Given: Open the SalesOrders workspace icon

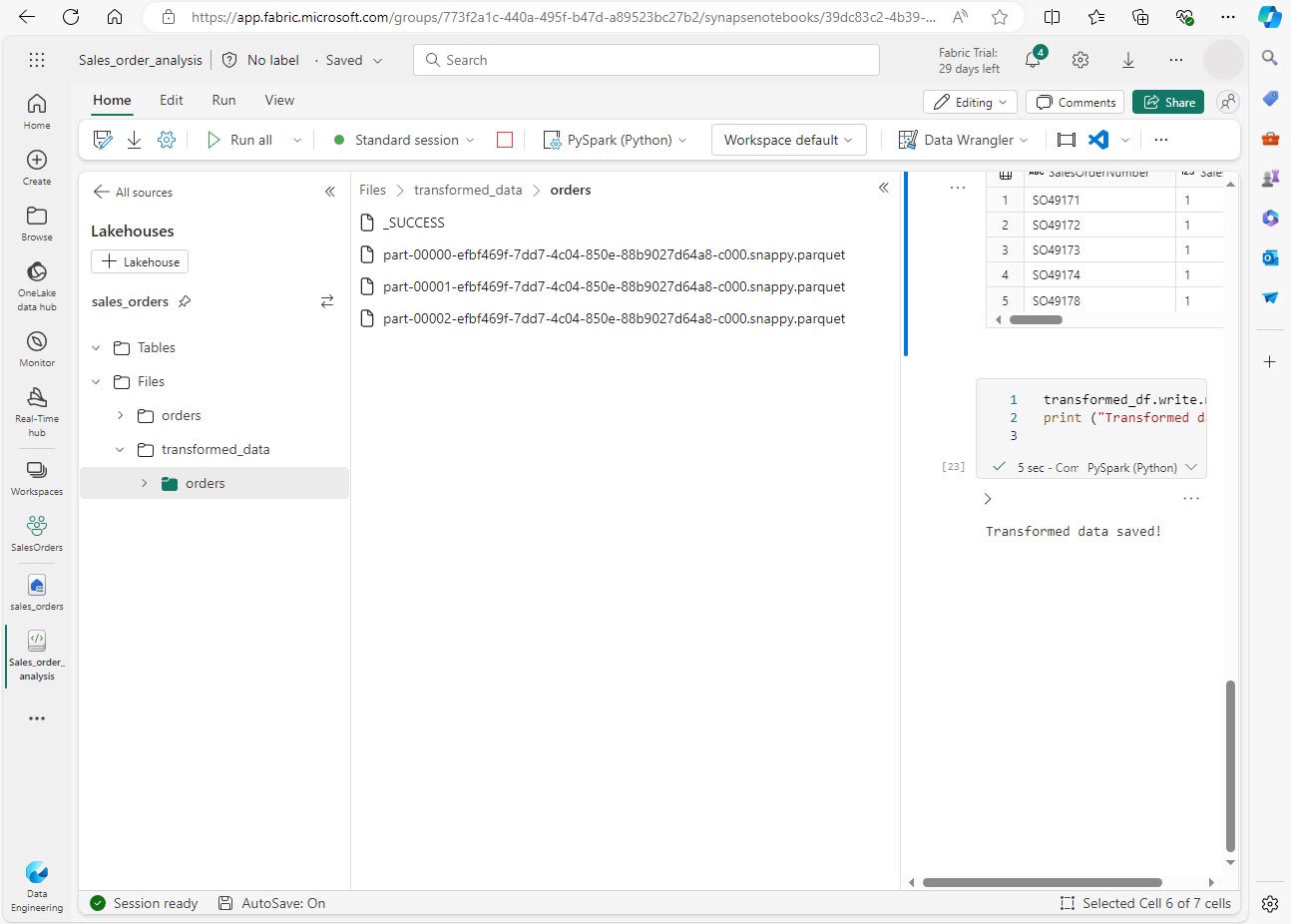Looking at the screenshot, I should [x=37, y=533].
